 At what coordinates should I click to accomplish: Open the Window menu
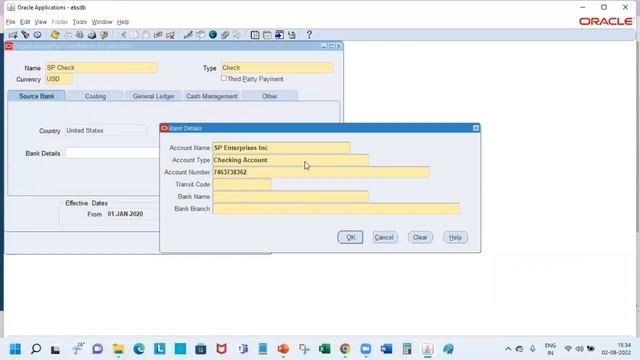click(102, 22)
